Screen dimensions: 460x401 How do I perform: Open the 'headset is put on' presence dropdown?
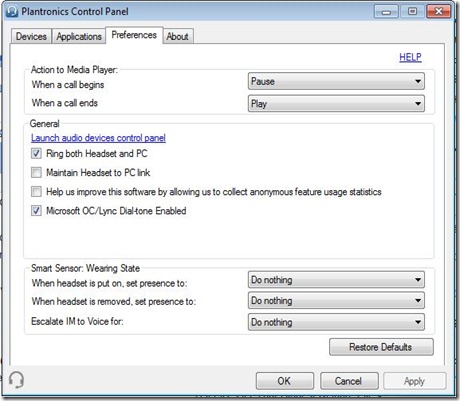pos(336,280)
